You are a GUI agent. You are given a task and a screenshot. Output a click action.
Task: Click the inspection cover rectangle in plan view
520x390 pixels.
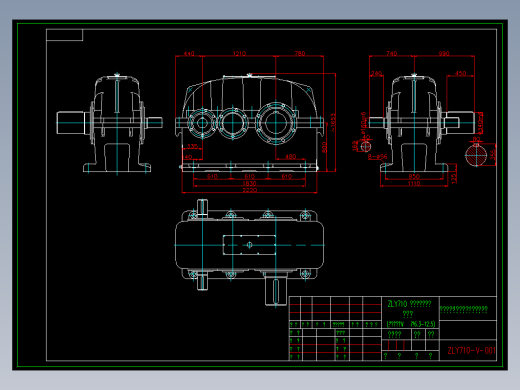249,245
